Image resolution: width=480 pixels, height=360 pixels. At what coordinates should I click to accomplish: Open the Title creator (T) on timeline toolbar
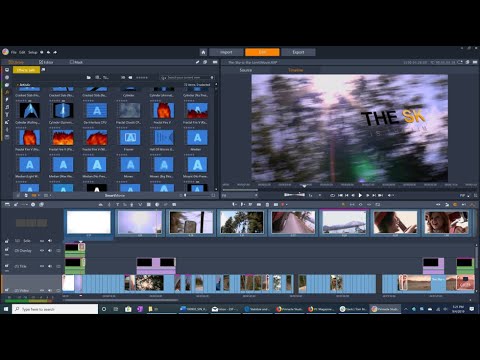tap(117, 204)
